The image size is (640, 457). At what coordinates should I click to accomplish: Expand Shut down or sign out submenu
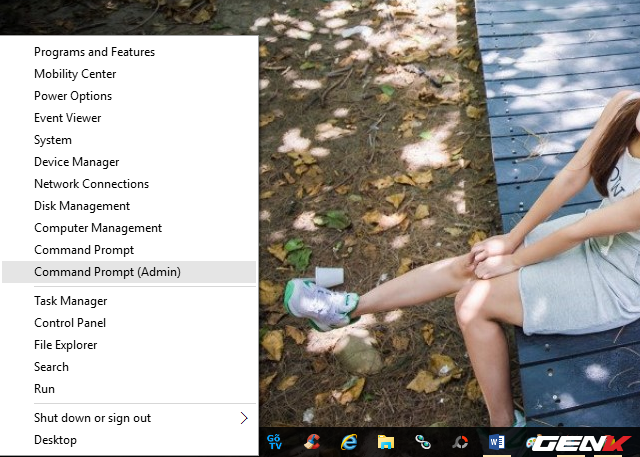[x=129, y=418]
